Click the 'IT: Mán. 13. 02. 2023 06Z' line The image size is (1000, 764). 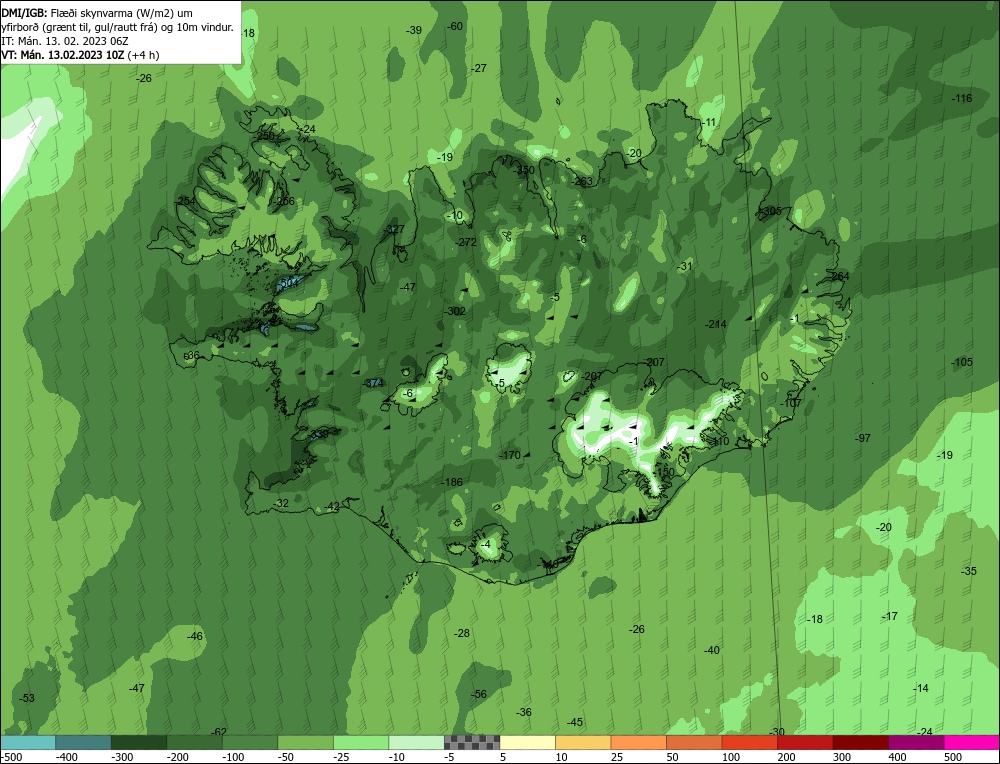(x=65, y=41)
